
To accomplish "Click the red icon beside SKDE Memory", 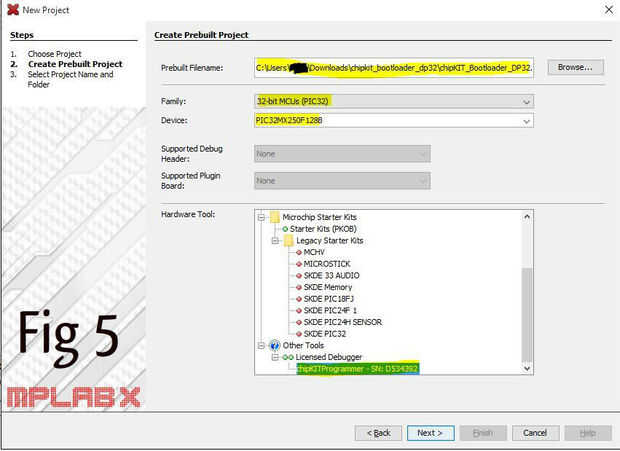I will coord(299,287).
